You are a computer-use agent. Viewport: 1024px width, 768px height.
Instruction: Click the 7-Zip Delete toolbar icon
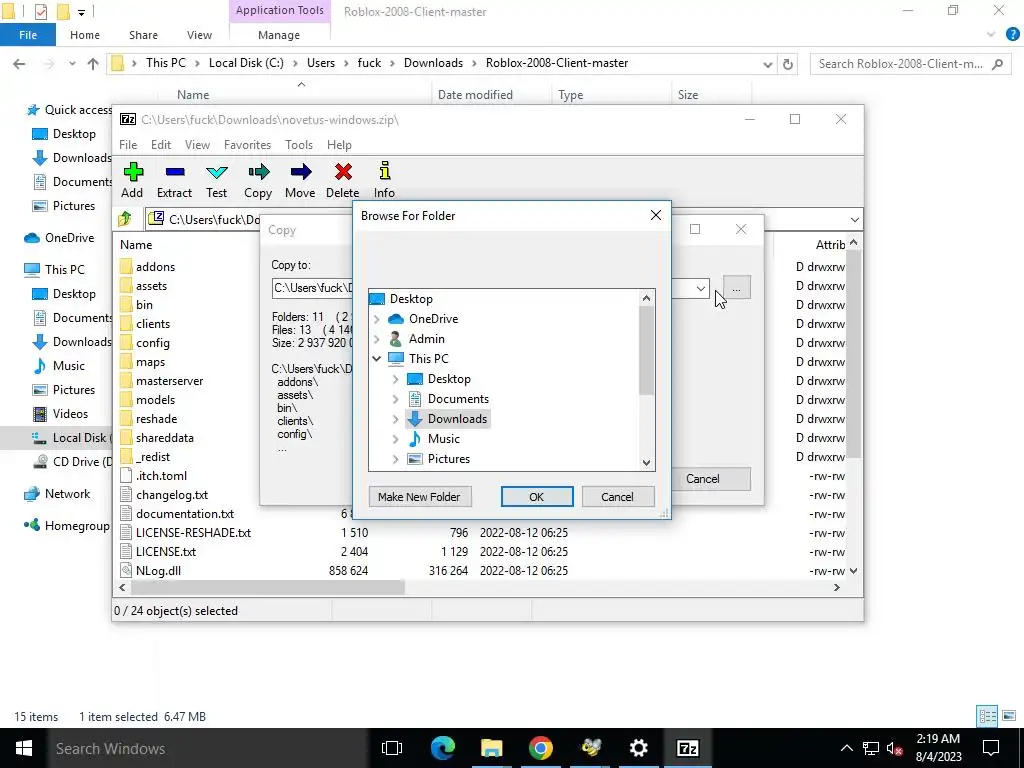click(343, 172)
